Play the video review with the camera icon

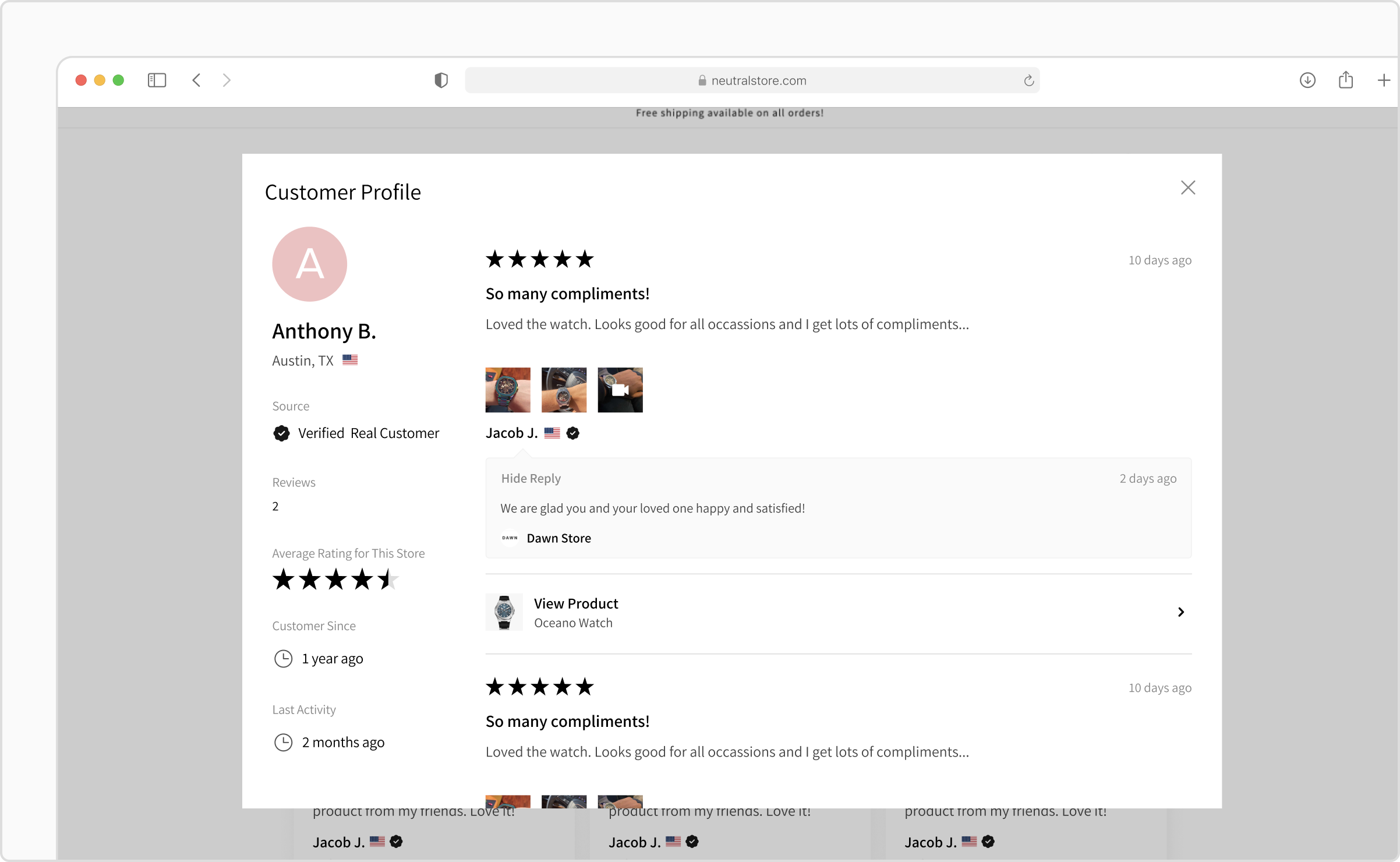pos(619,389)
